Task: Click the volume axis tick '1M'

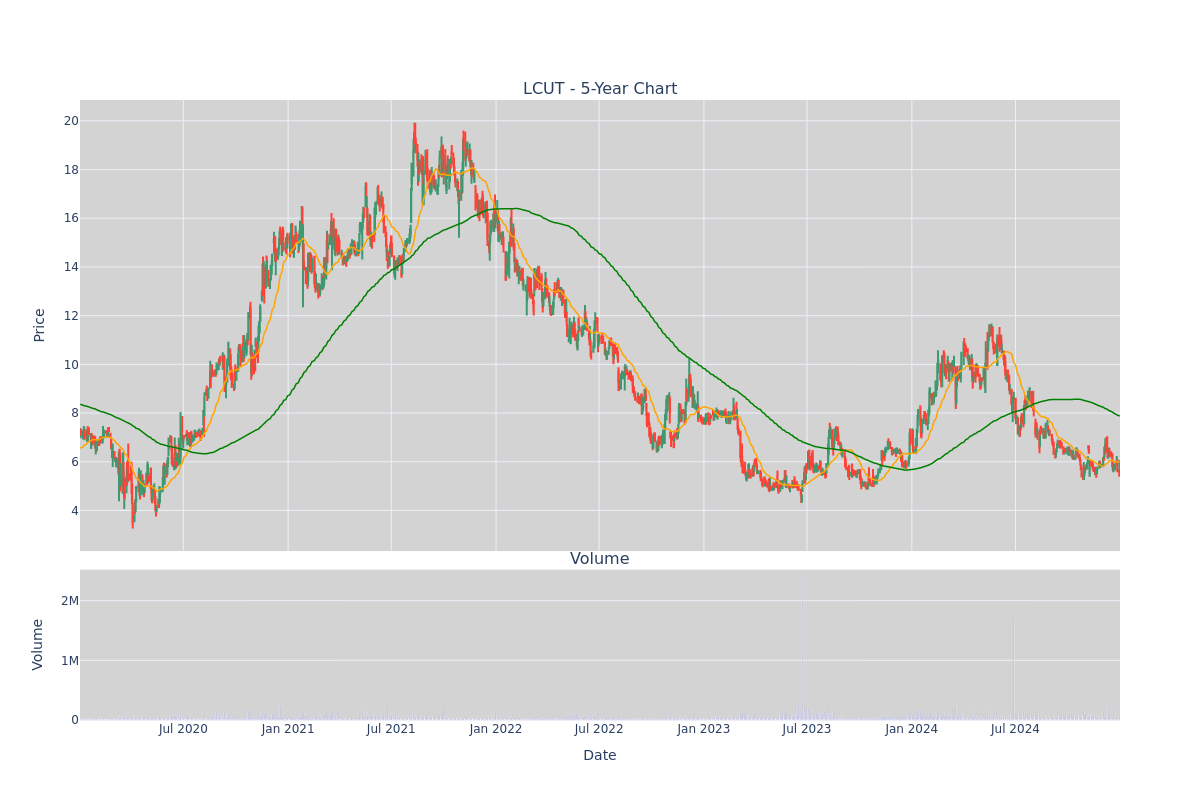Action: click(70, 661)
